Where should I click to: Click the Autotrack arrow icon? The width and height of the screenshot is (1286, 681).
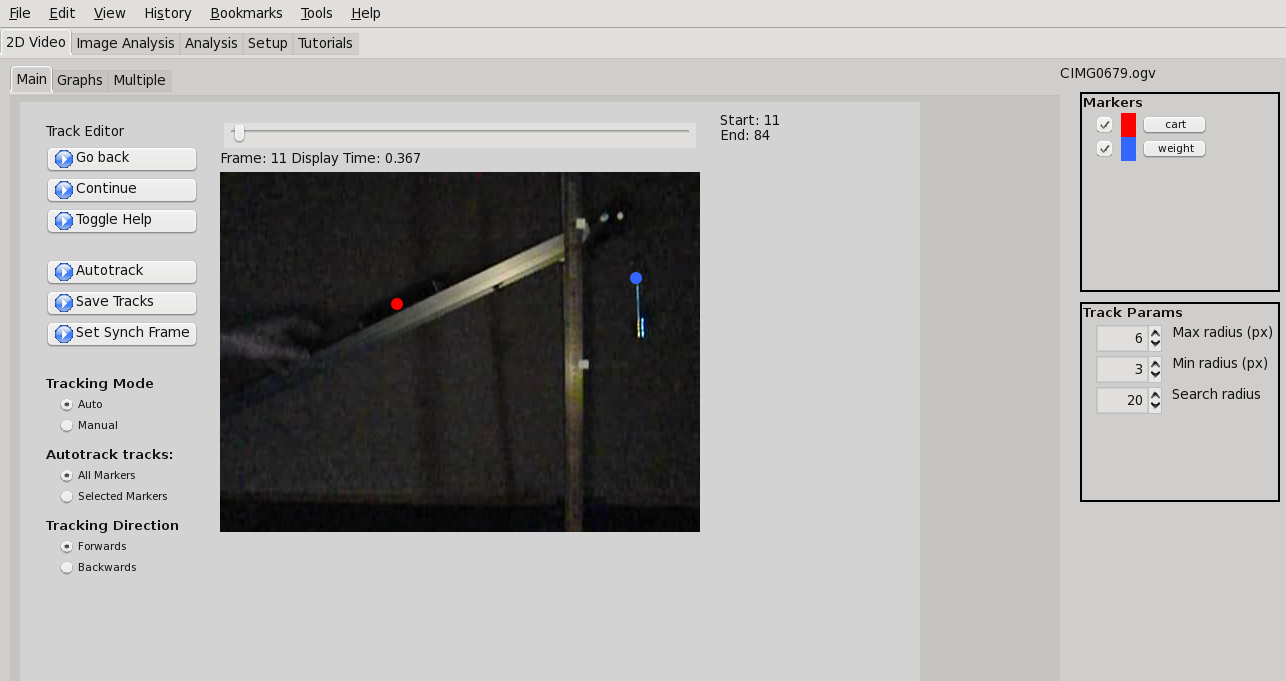[64, 272]
